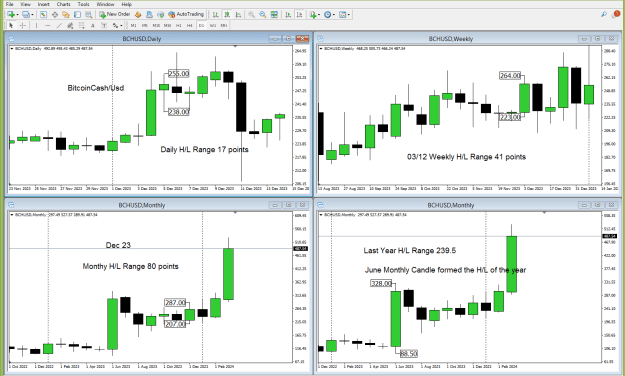Select the Text Label tool
Screen dimensions: 625x376
[104, 25]
